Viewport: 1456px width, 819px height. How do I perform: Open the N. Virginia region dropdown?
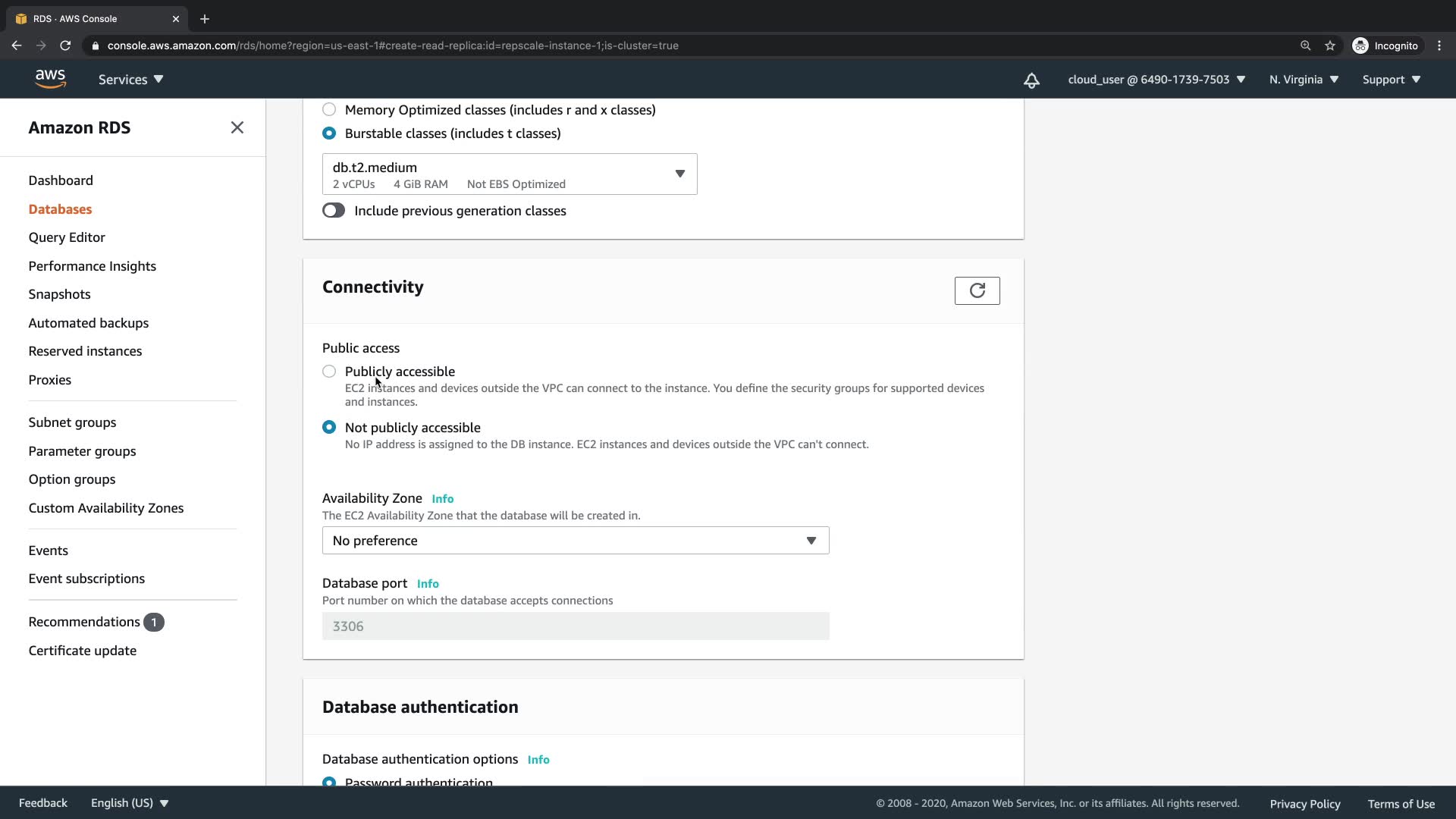(x=1304, y=80)
